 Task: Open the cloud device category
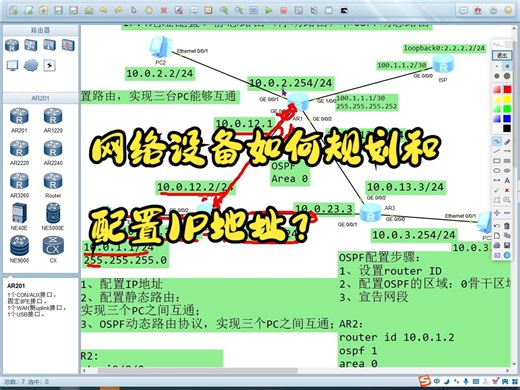(31, 65)
